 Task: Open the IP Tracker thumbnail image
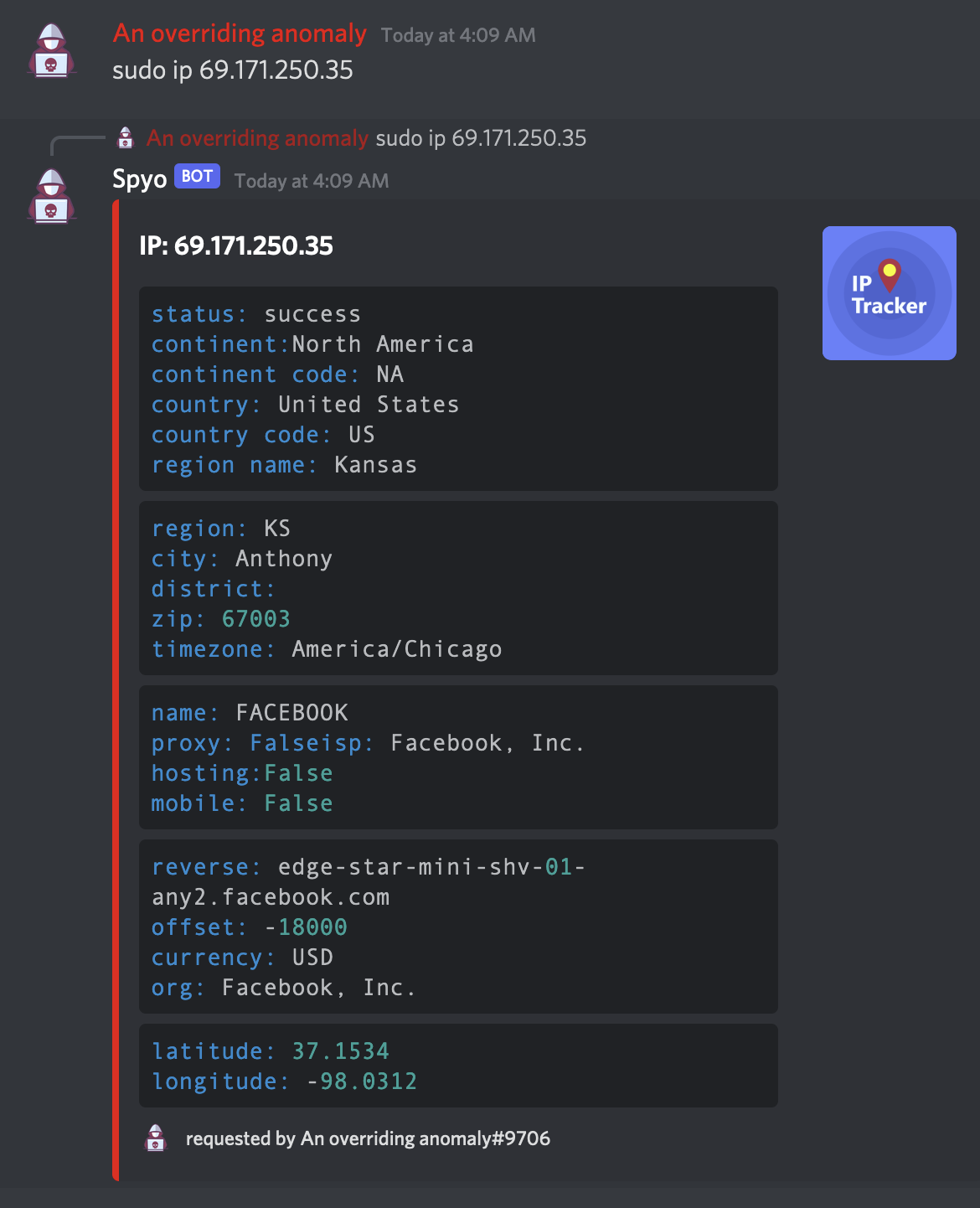point(889,293)
